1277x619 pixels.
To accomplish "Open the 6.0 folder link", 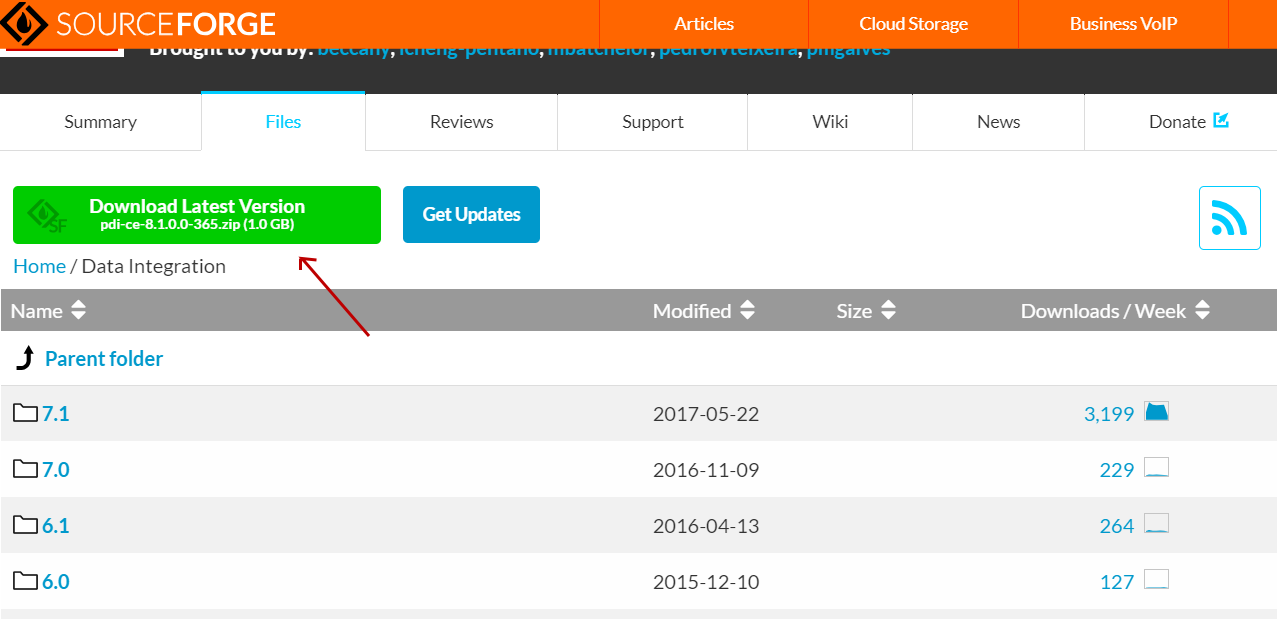I will [56, 582].
